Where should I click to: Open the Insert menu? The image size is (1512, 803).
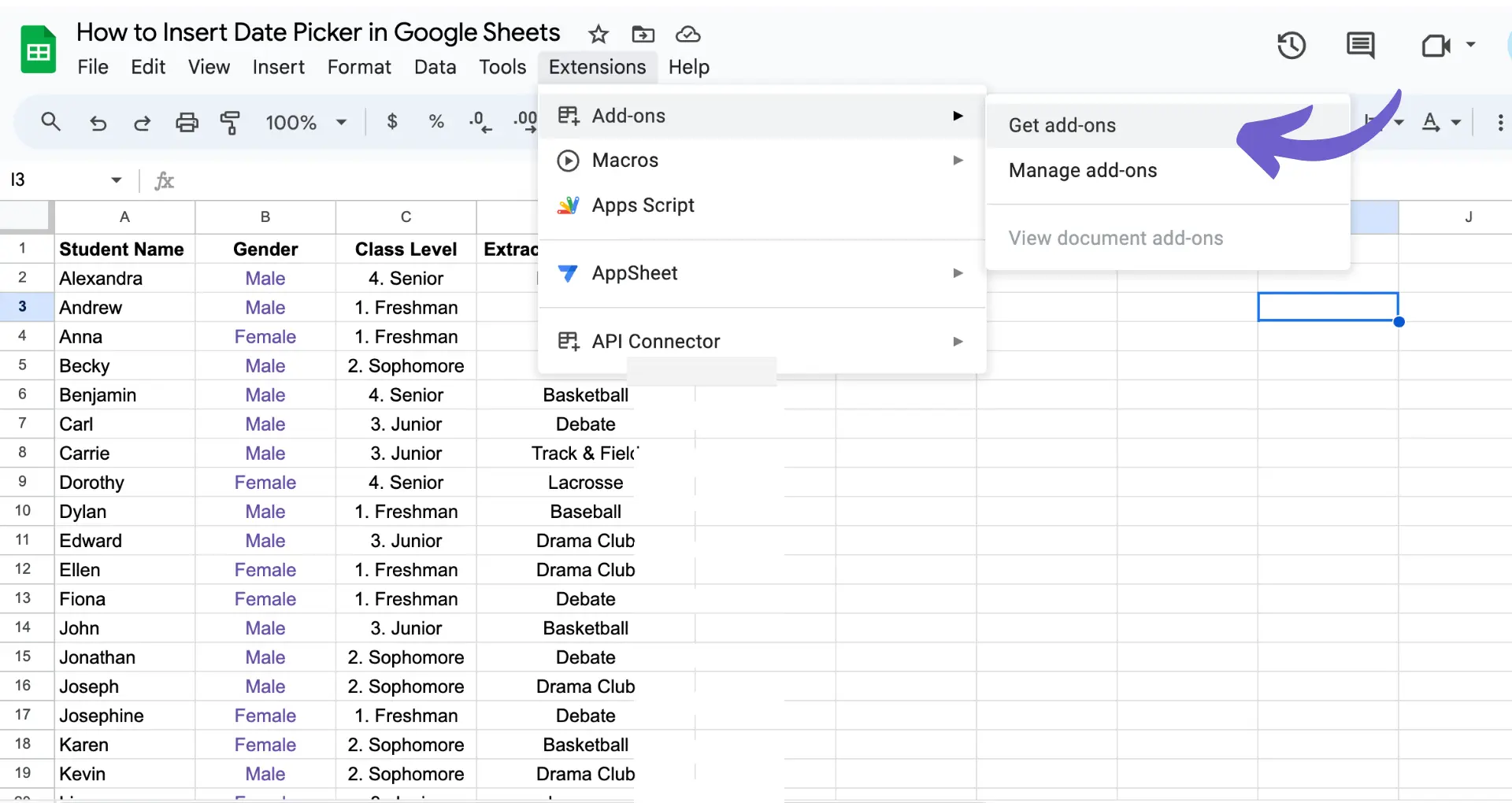(278, 67)
